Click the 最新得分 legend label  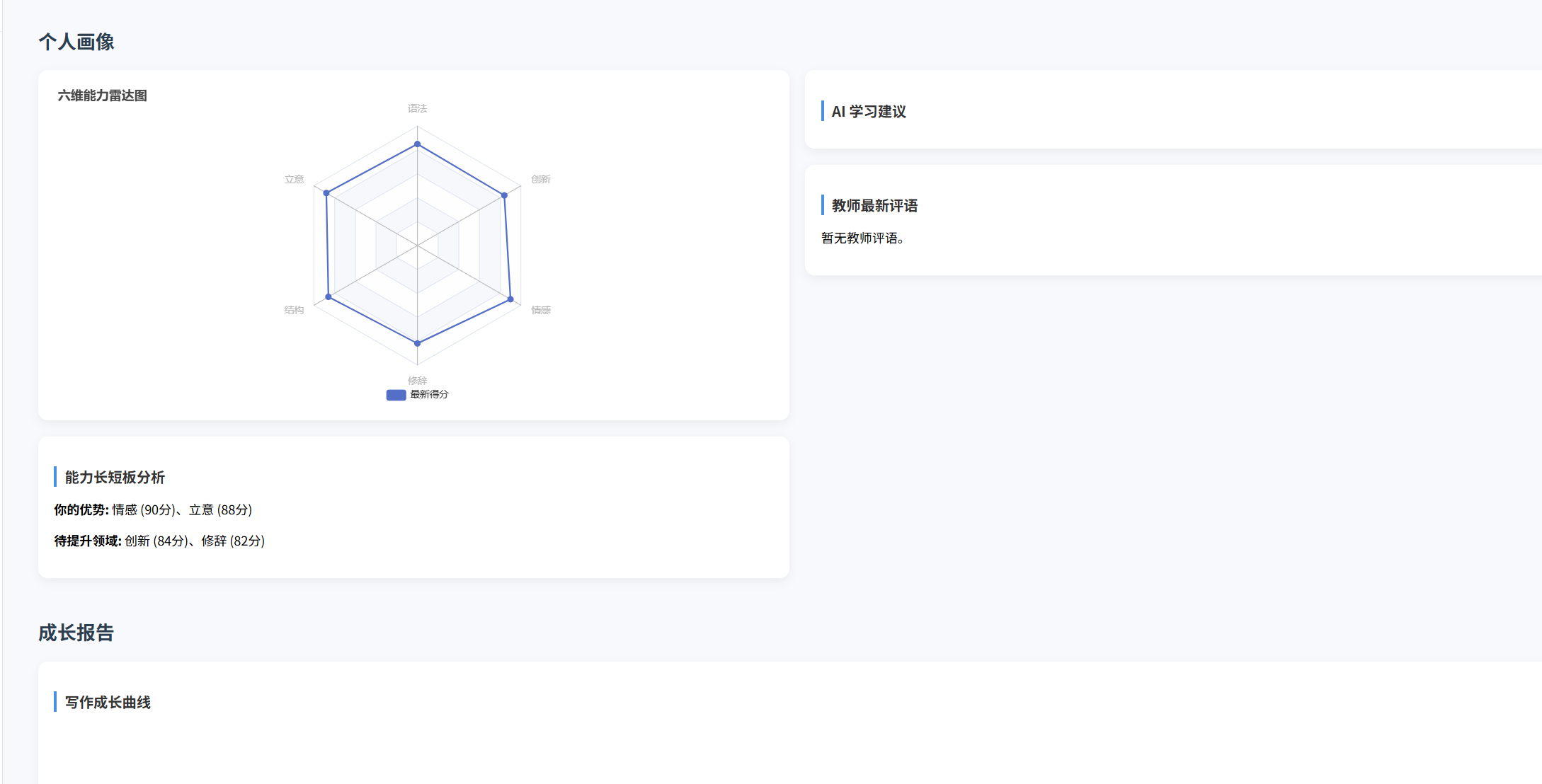[x=429, y=395]
